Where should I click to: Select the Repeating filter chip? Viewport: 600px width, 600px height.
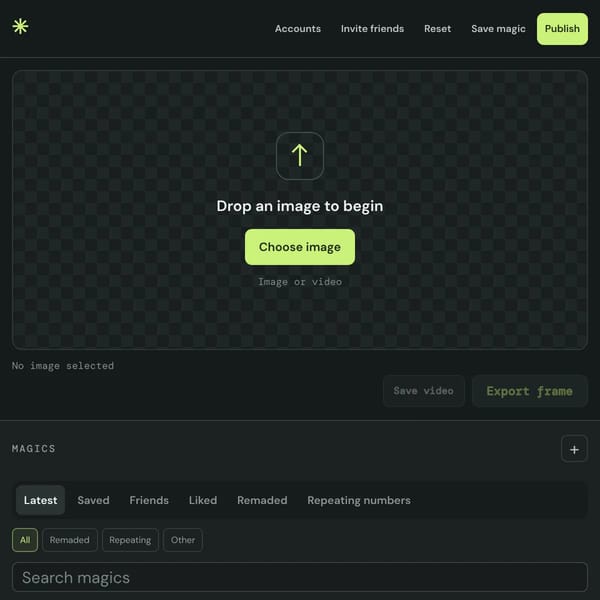tap(130, 540)
